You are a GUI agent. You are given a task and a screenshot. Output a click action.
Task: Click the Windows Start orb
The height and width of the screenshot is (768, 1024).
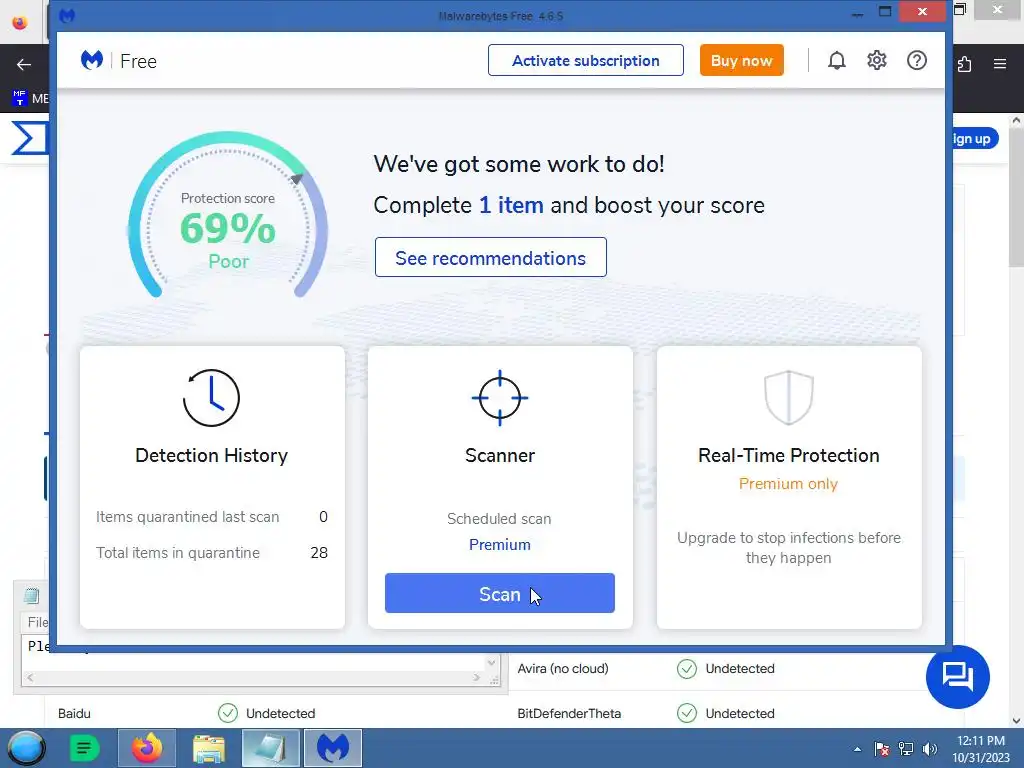[27, 748]
